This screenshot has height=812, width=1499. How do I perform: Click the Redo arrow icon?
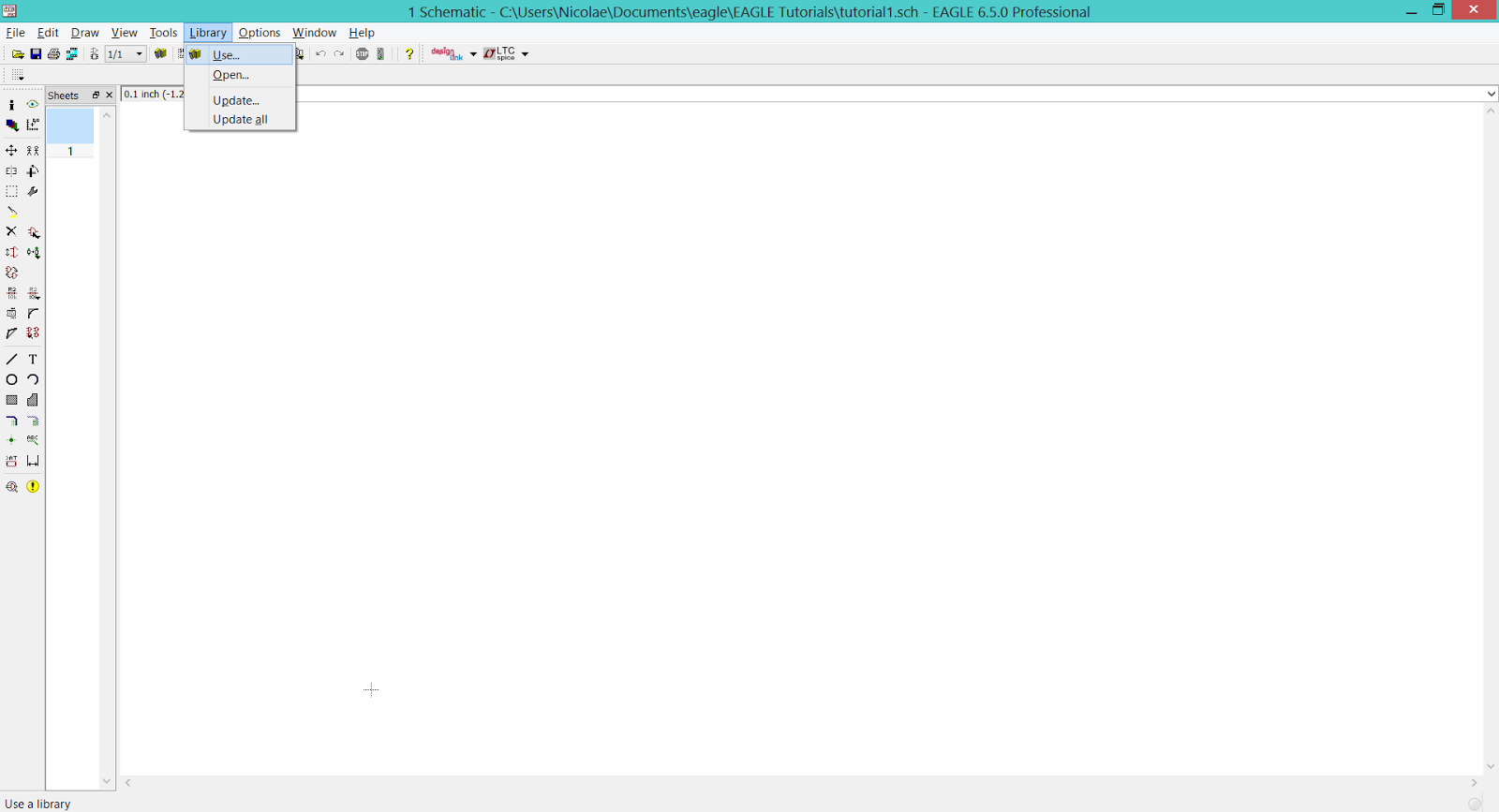(339, 54)
